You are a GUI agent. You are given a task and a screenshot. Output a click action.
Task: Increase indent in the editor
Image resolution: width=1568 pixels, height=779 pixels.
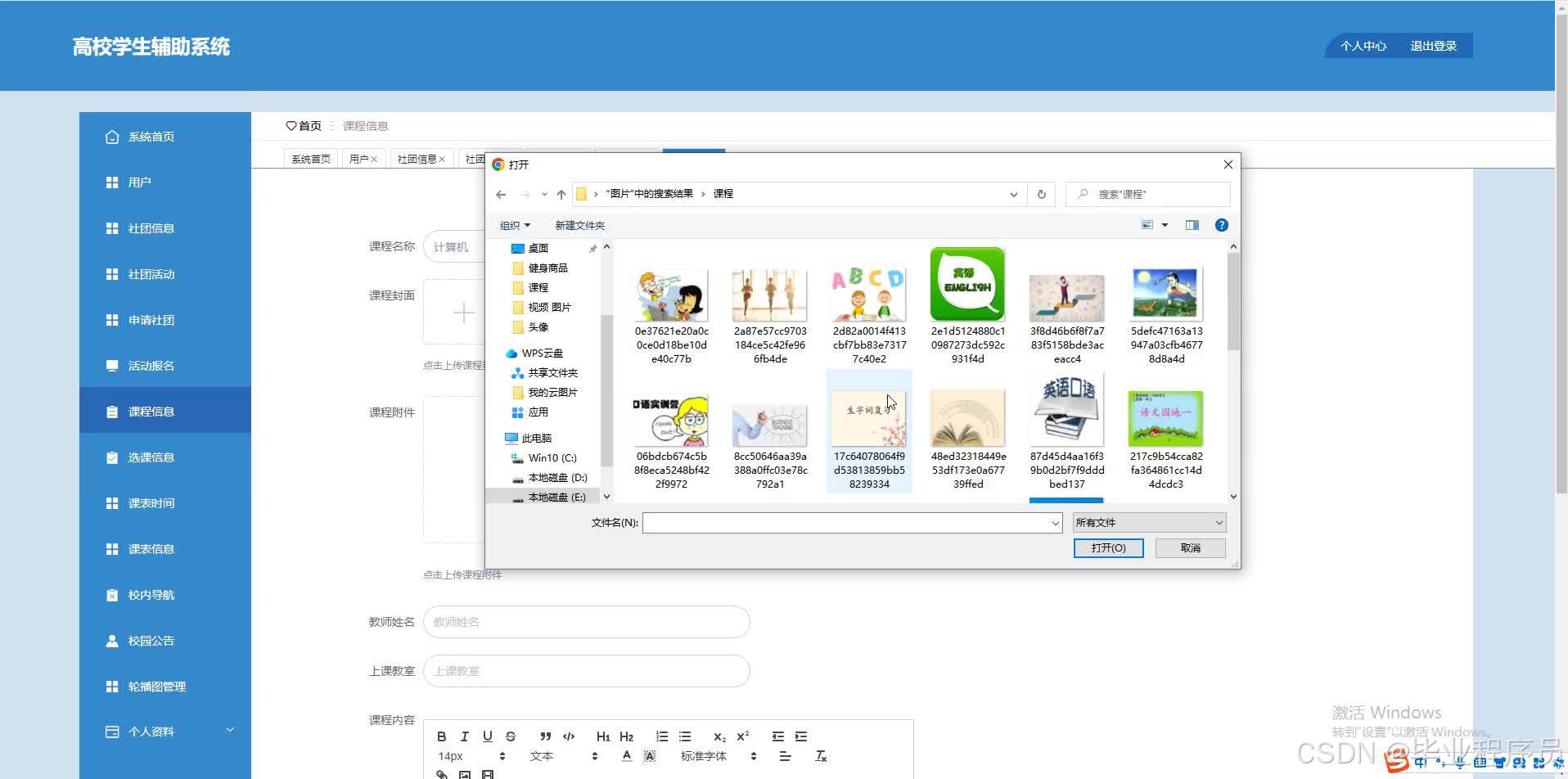pyautogui.click(x=801, y=736)
